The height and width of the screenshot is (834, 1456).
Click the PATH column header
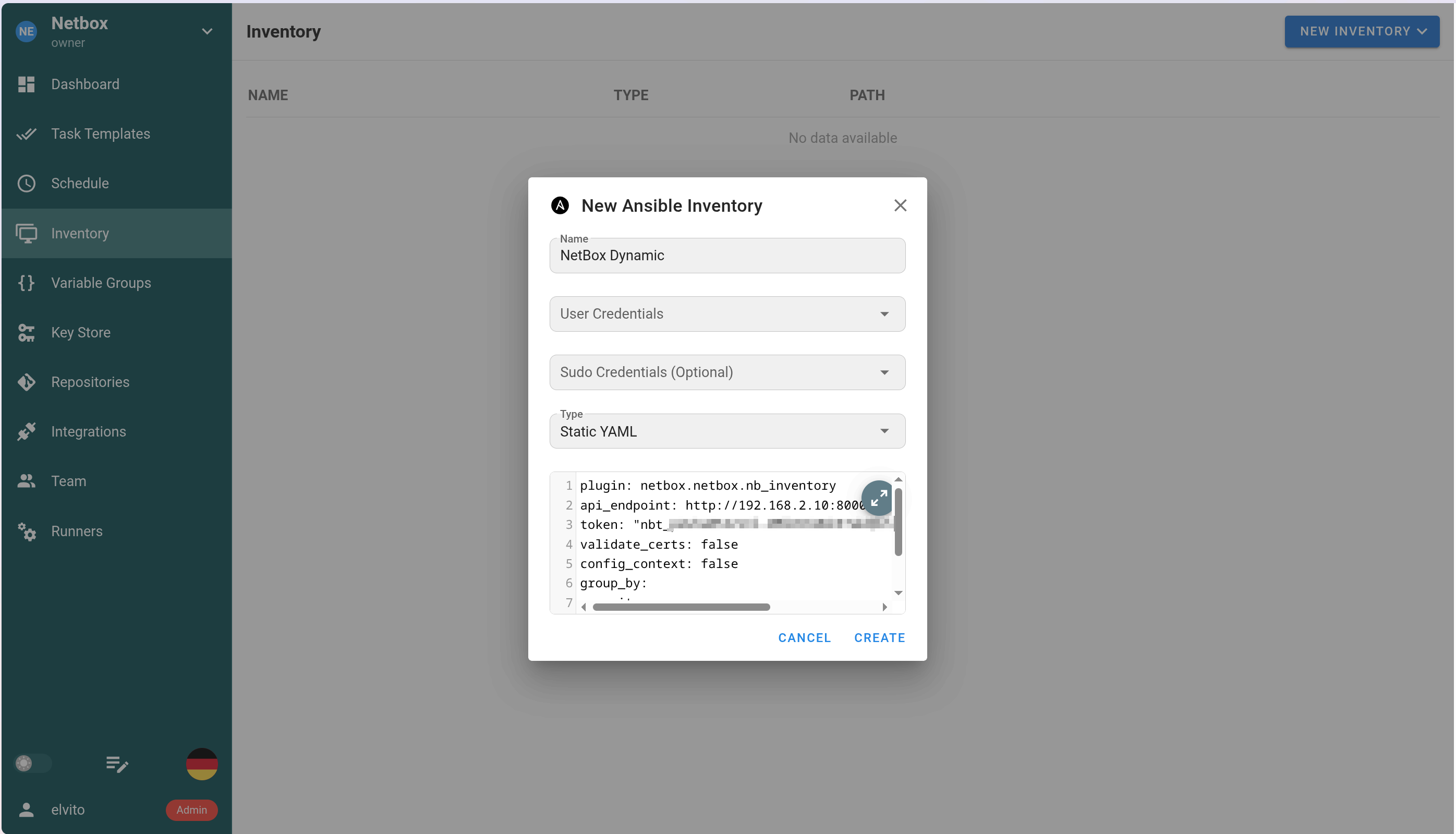tap(867, 95)
